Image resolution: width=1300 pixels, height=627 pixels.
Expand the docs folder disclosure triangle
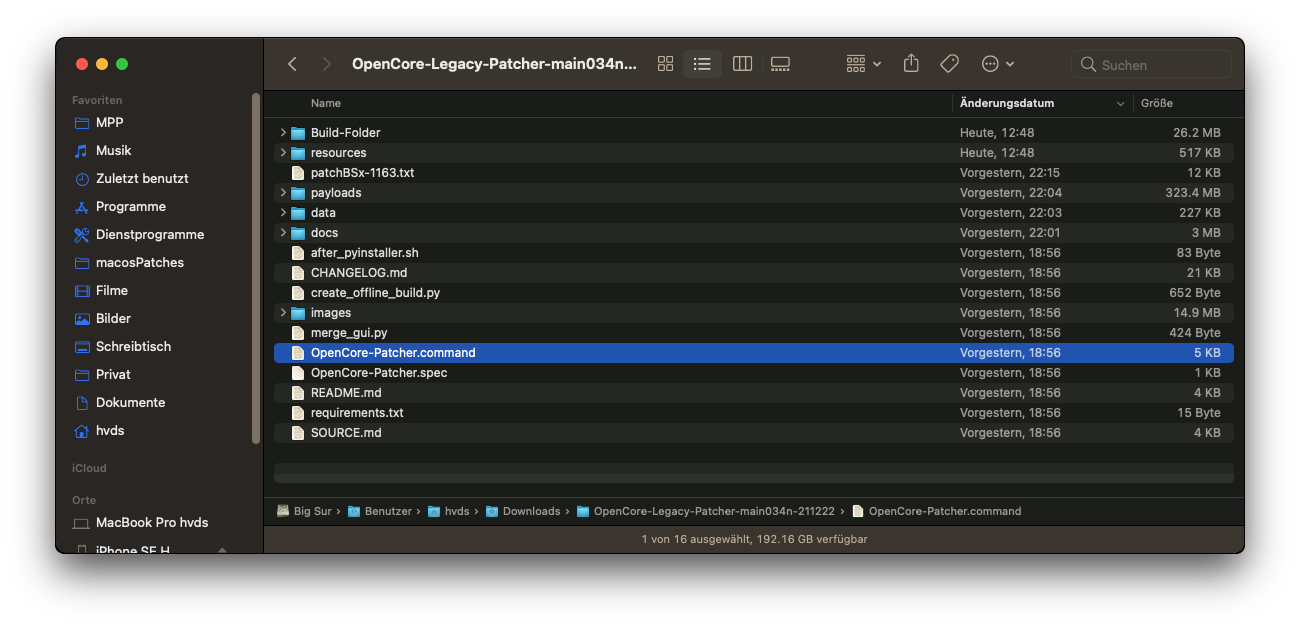coord(283,233)
